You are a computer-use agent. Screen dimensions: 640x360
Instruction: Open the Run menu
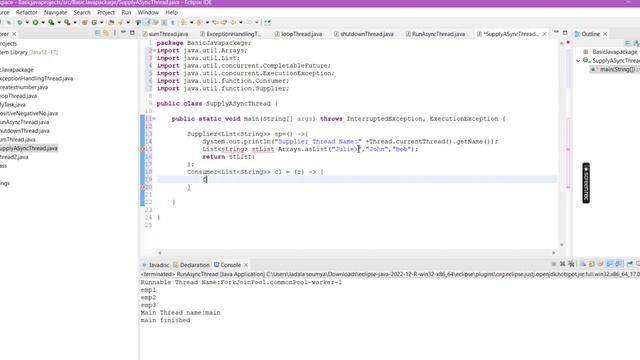pos(126,13)
